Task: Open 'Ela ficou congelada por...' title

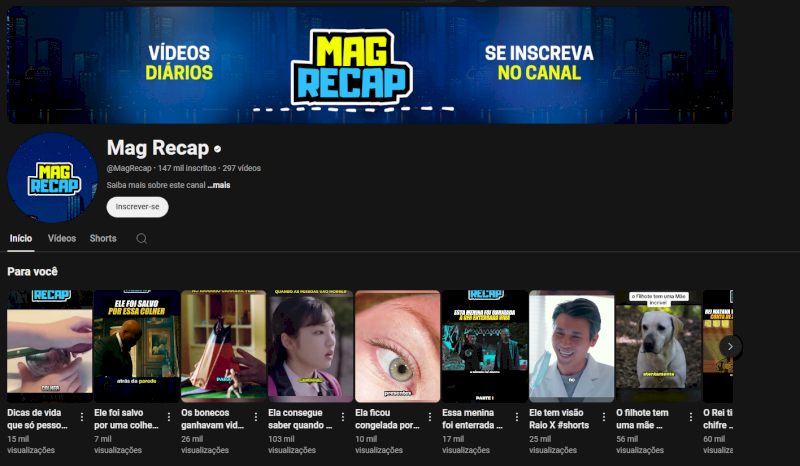Action: (387, 419)
